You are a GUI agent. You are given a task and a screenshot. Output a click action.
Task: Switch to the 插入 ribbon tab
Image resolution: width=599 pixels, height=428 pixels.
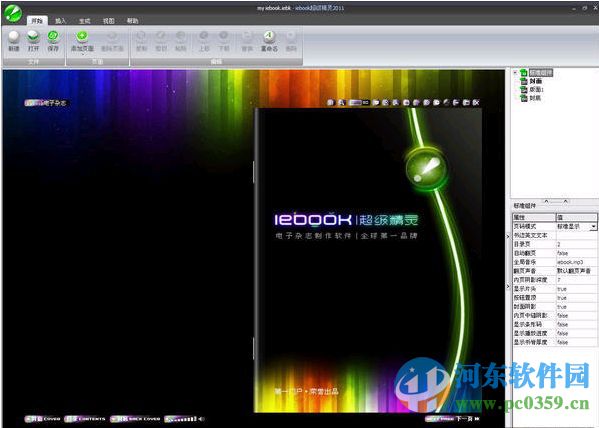click(x=60, y=21)
